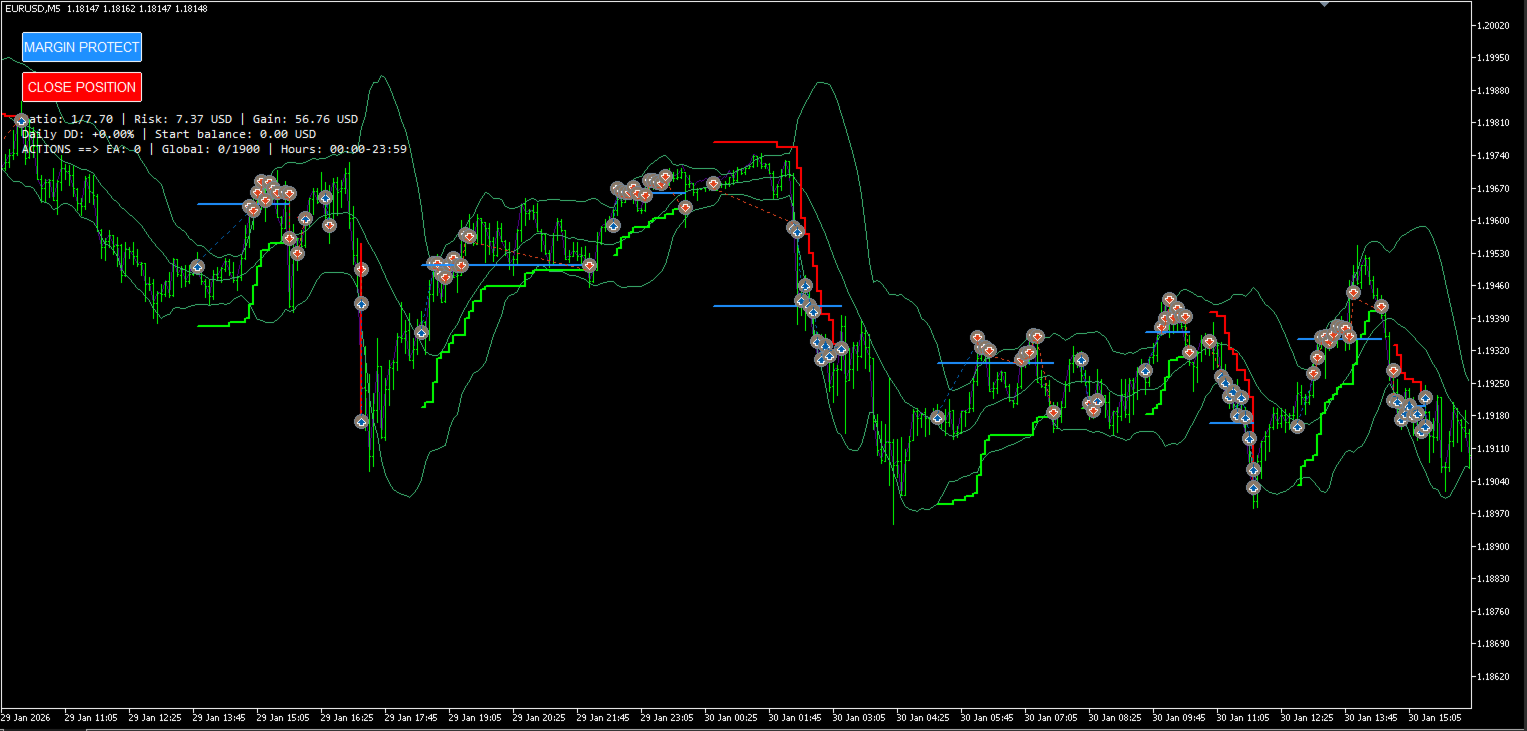Click the 1.19950 price scale label
1527x731 pixels.
[x=1492, y=58]
